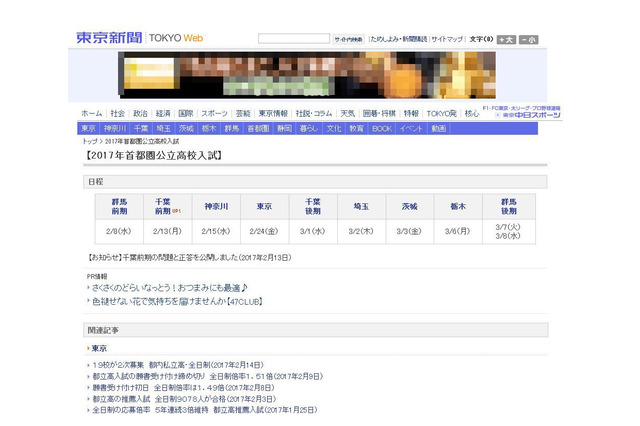Click the 3/2(木) date cell
Viewport: 640px width, 426px height.
[361, 231]
